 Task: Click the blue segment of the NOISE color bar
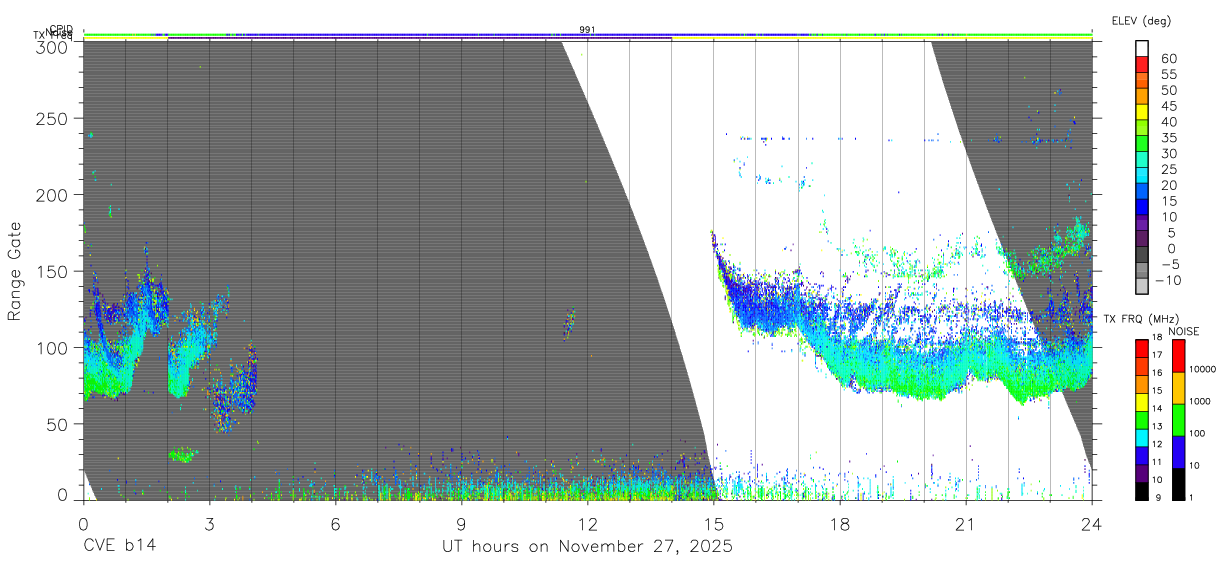1178,452
